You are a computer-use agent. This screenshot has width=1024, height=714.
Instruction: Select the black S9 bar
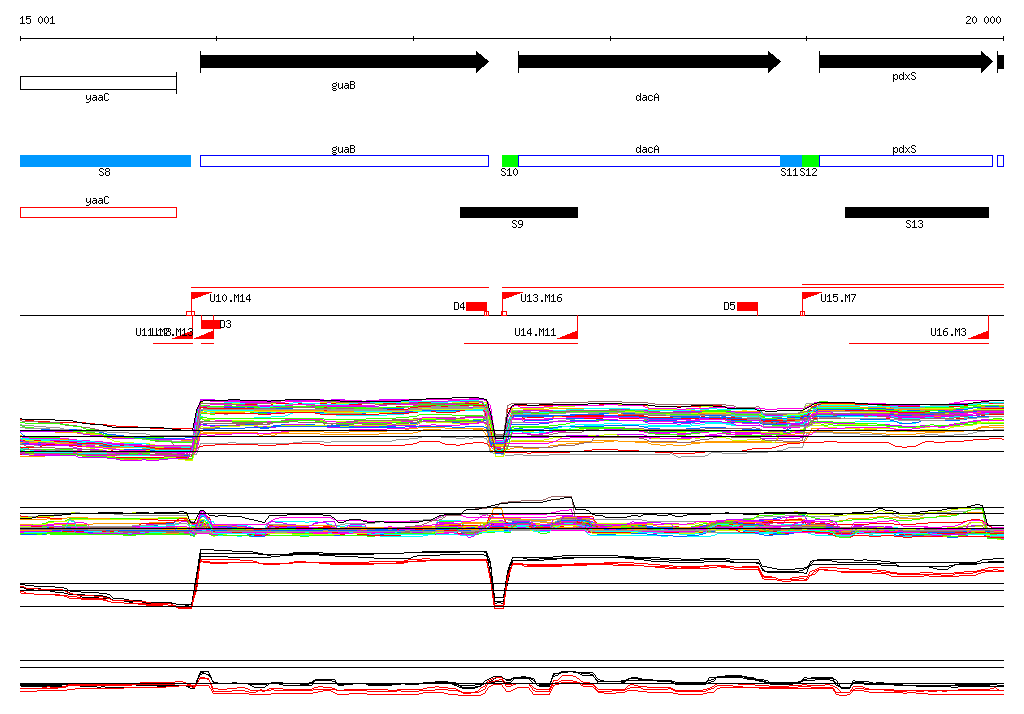point(519,212)
